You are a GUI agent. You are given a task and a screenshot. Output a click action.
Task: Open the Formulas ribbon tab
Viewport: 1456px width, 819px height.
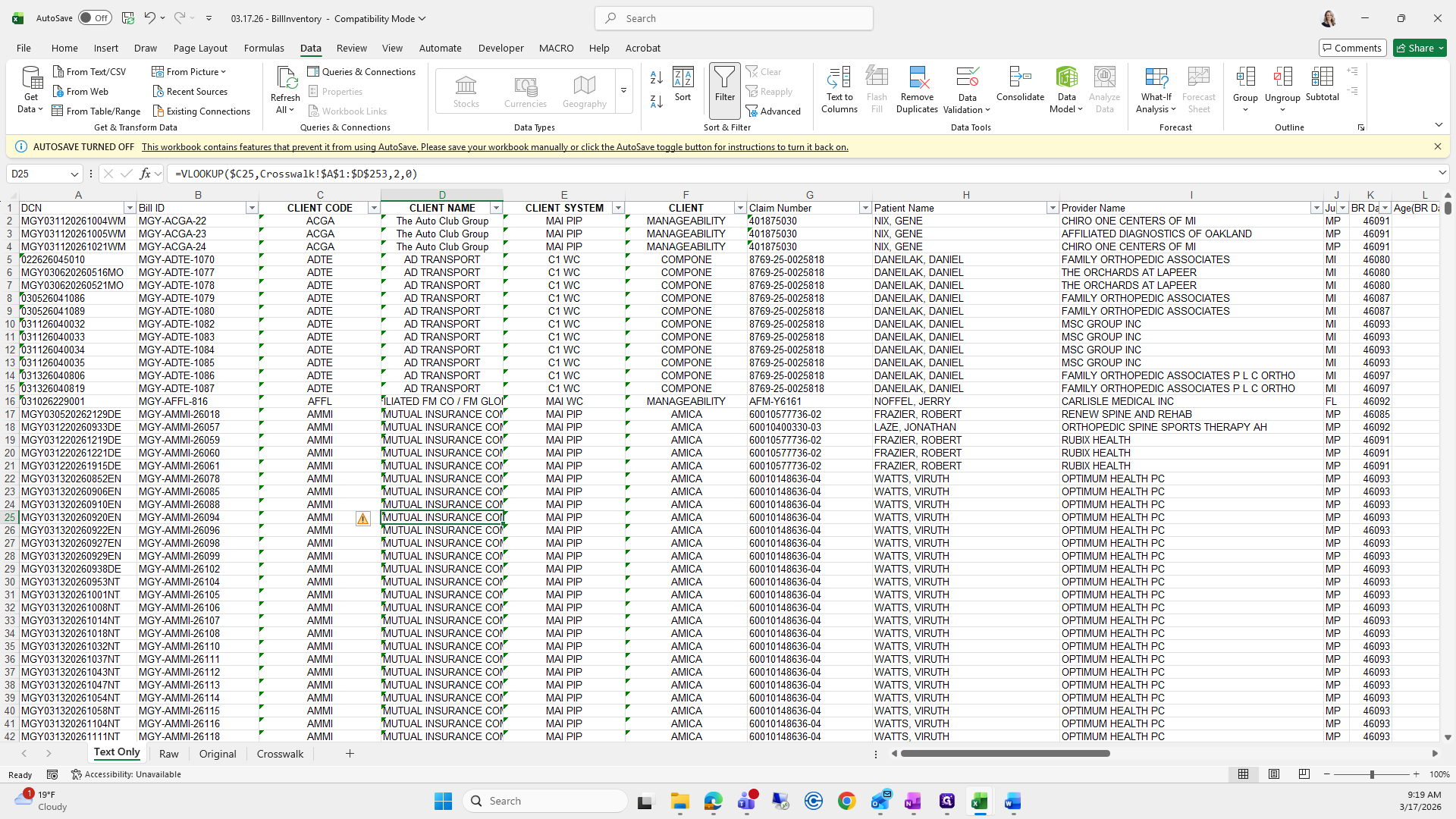tap(264, 48)
